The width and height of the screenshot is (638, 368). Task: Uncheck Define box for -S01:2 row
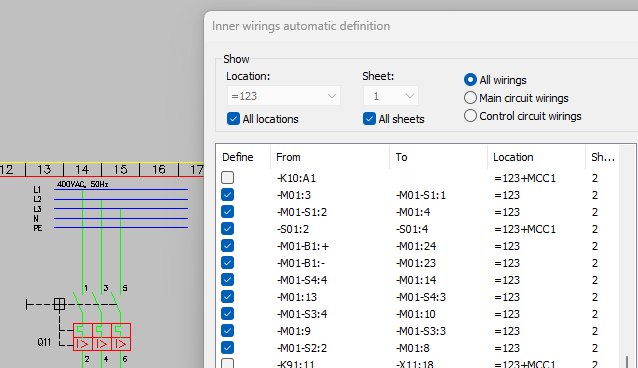coord(227,229)
